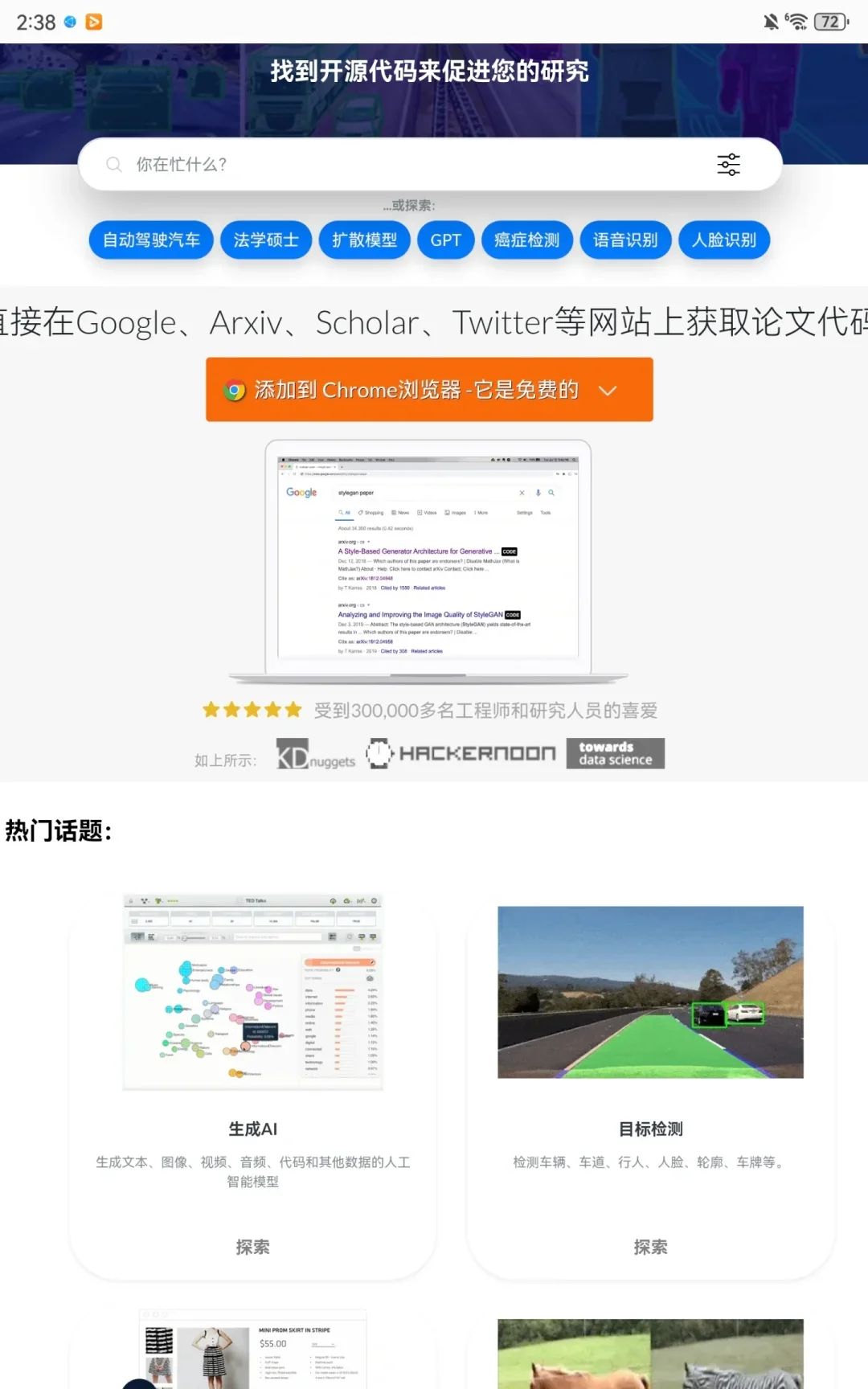Tap the search magnifier icon
Viewport: 868px width, 1389px height.
(114, 165)
